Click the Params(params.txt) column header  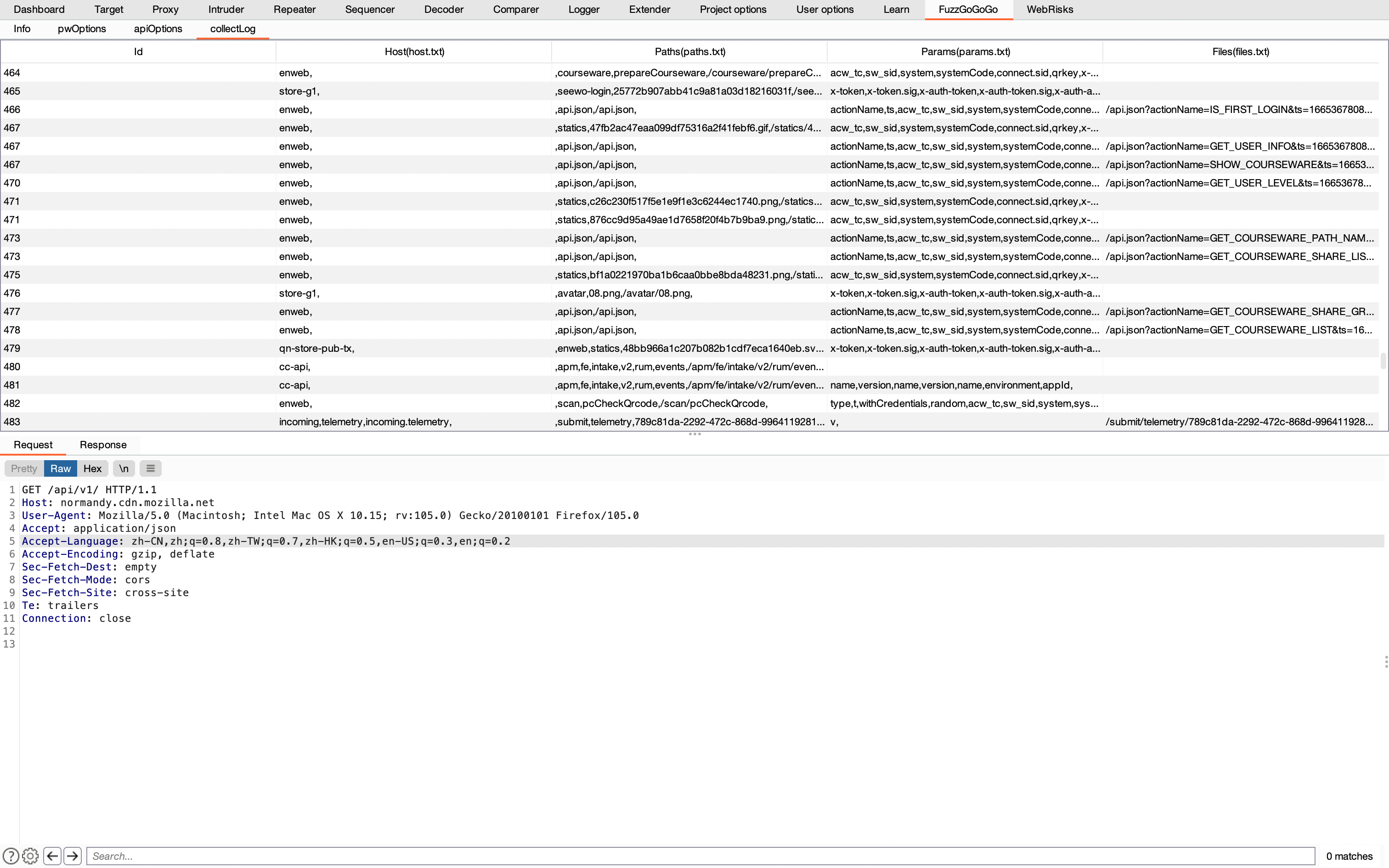pos(965,51)
